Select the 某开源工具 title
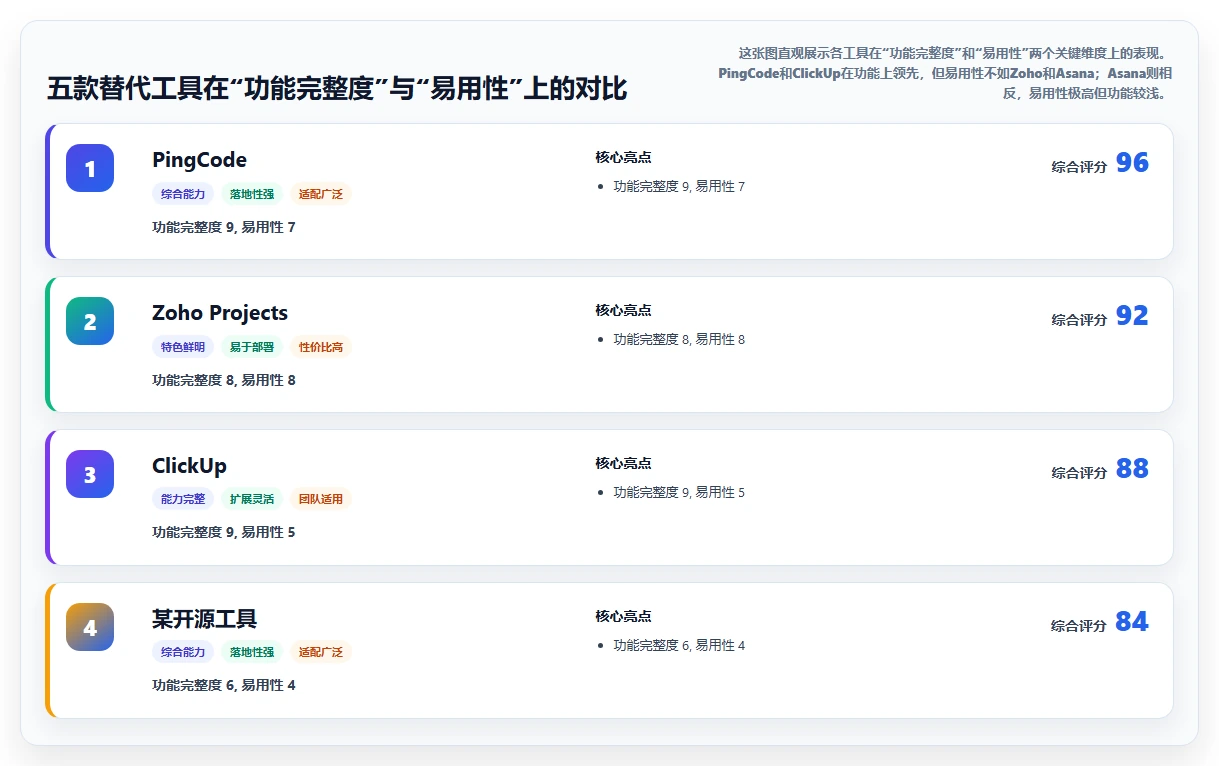The width and height of the screenshot is (1219, 766). coord(204,619)
